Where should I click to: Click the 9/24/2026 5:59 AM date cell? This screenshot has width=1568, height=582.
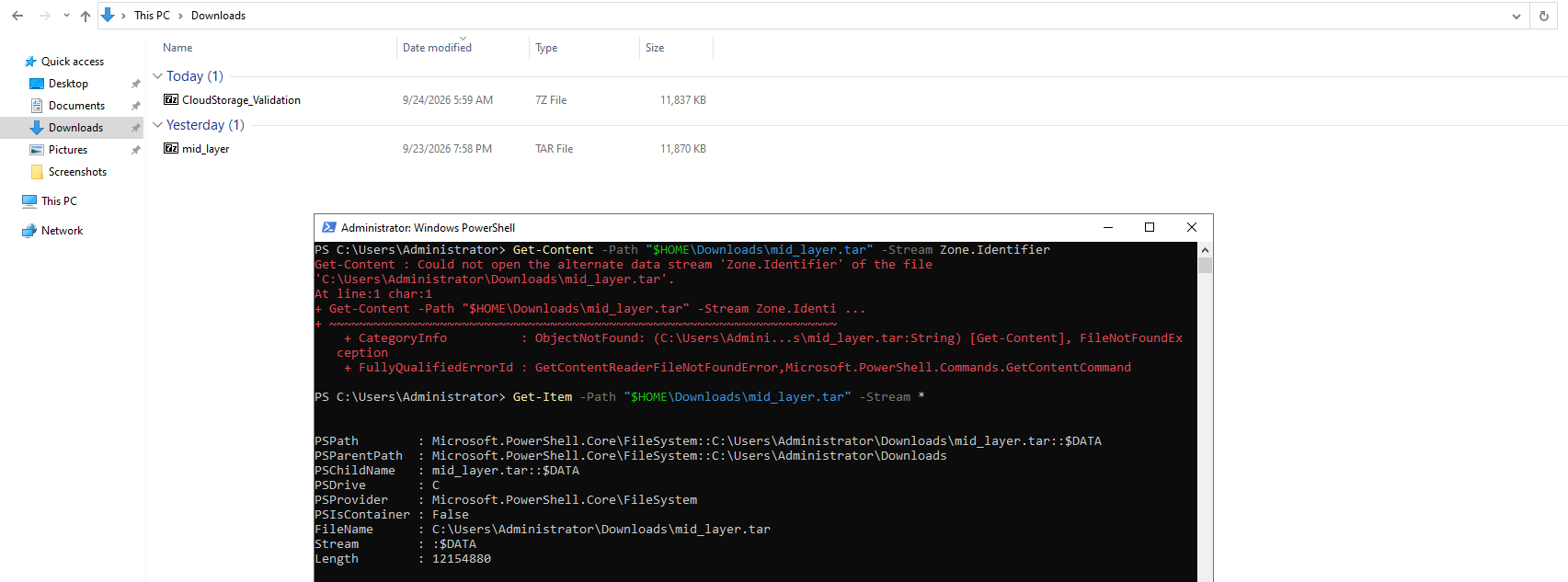click(x=448, y=100)
